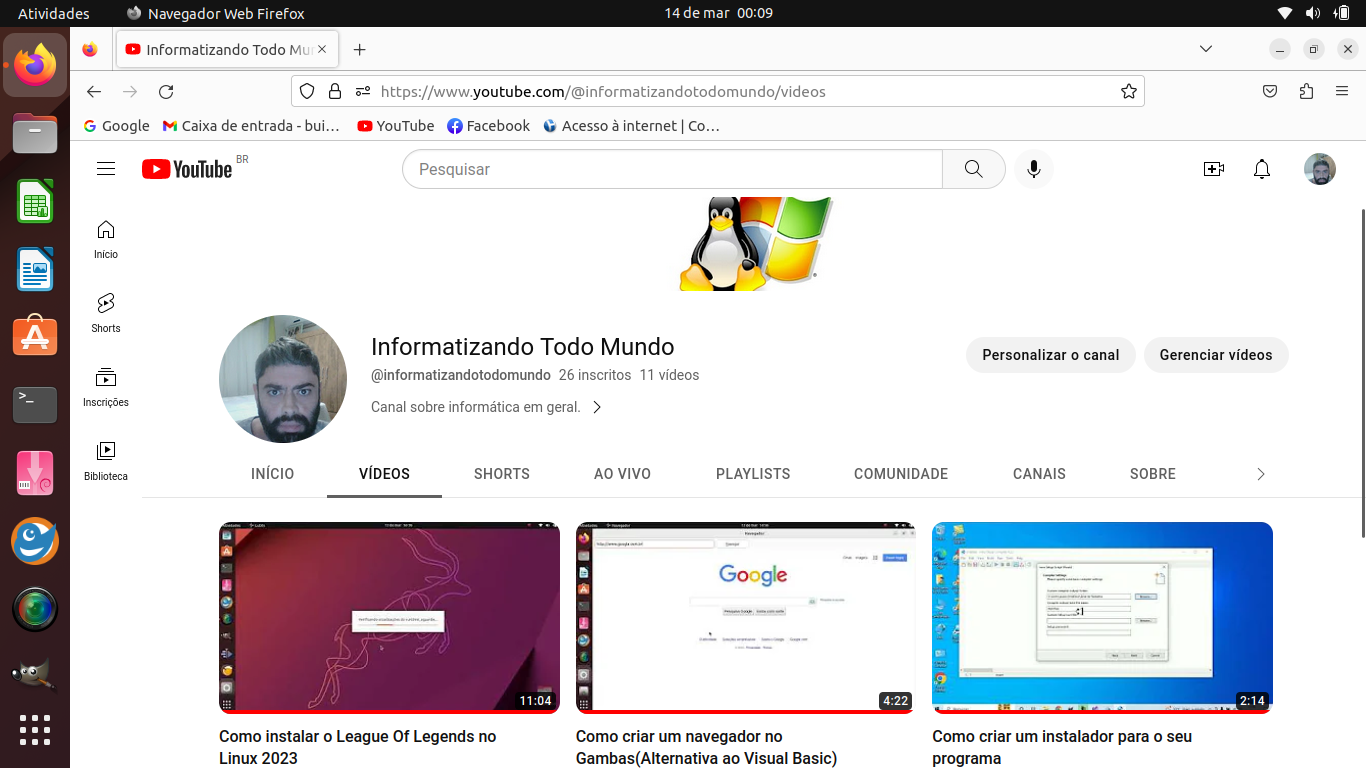Open the CANAIS channel tab
This screenshot has width=1366, height=768.
[x=1039, y=474]
